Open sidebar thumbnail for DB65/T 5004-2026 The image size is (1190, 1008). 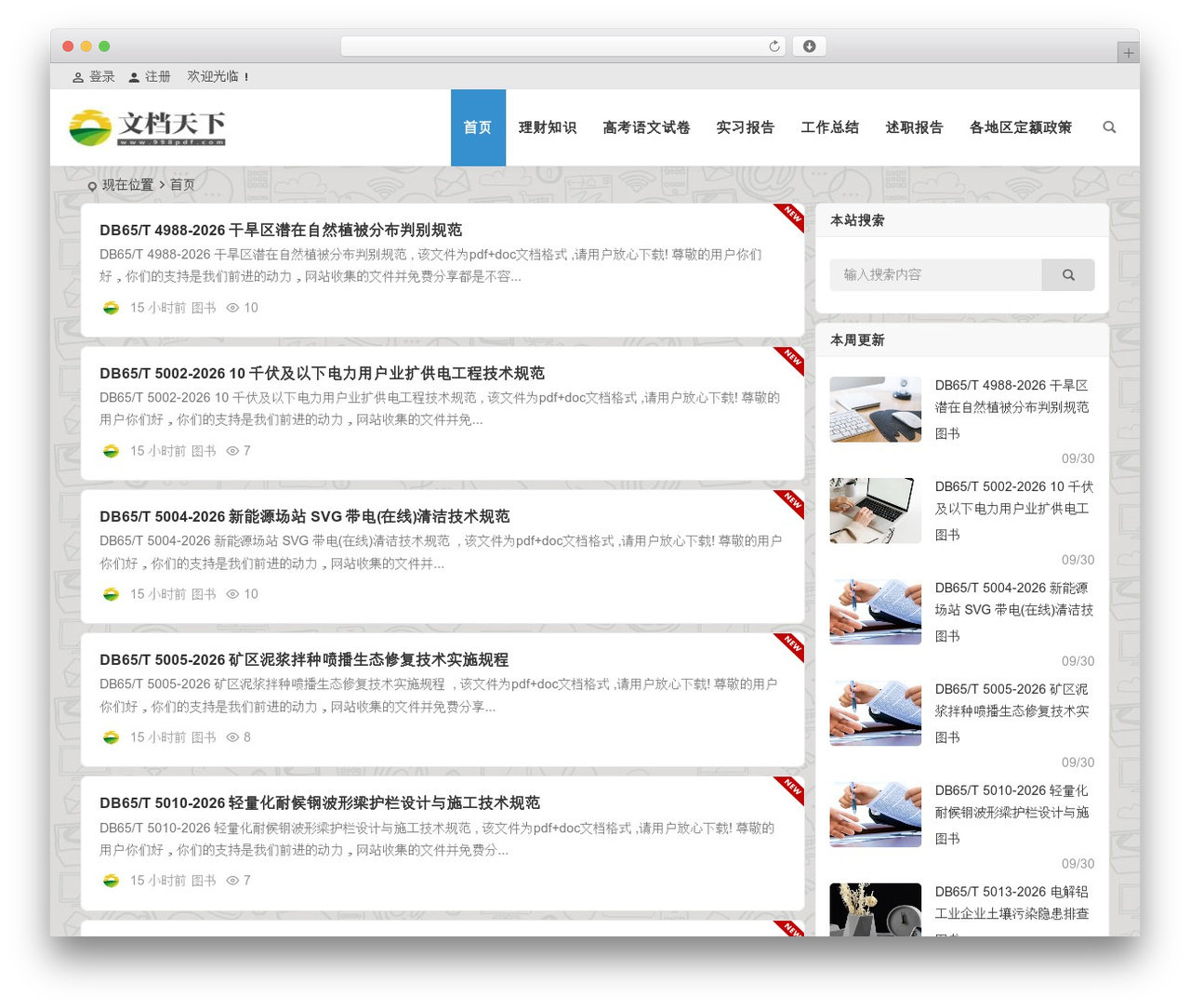tap(875, 612)
